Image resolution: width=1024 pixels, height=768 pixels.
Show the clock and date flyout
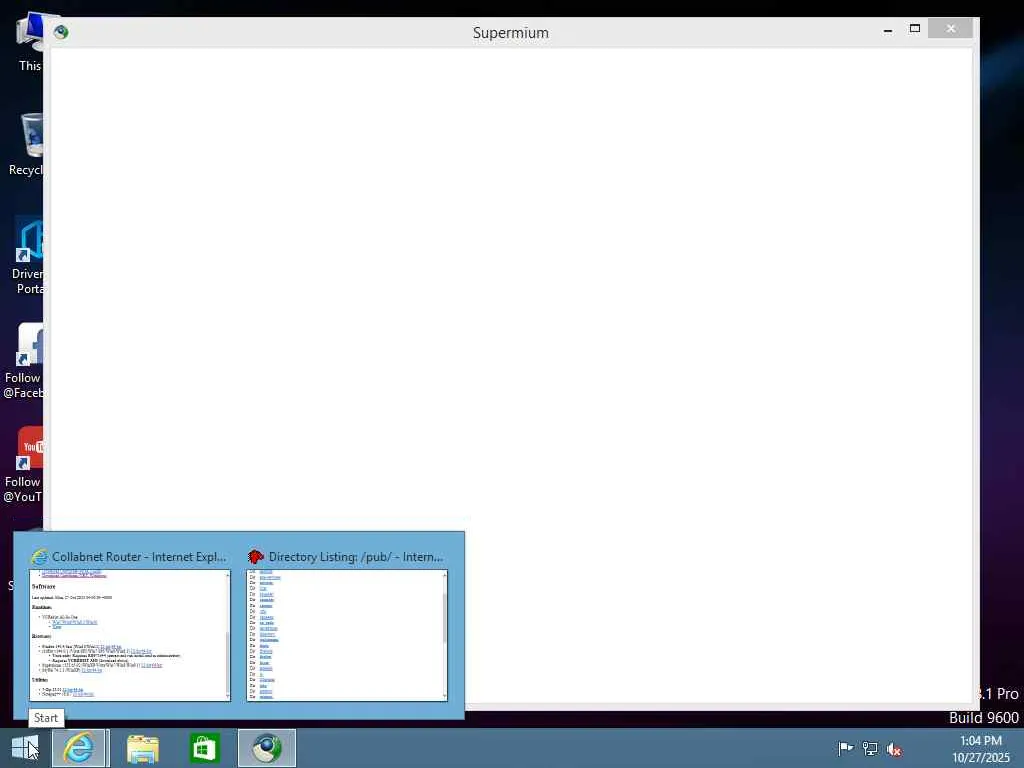[980, 749]
